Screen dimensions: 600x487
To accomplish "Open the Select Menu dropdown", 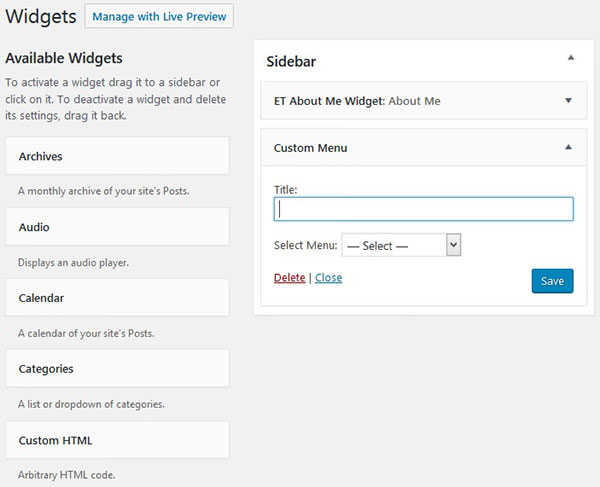I will tap(401, 245).
